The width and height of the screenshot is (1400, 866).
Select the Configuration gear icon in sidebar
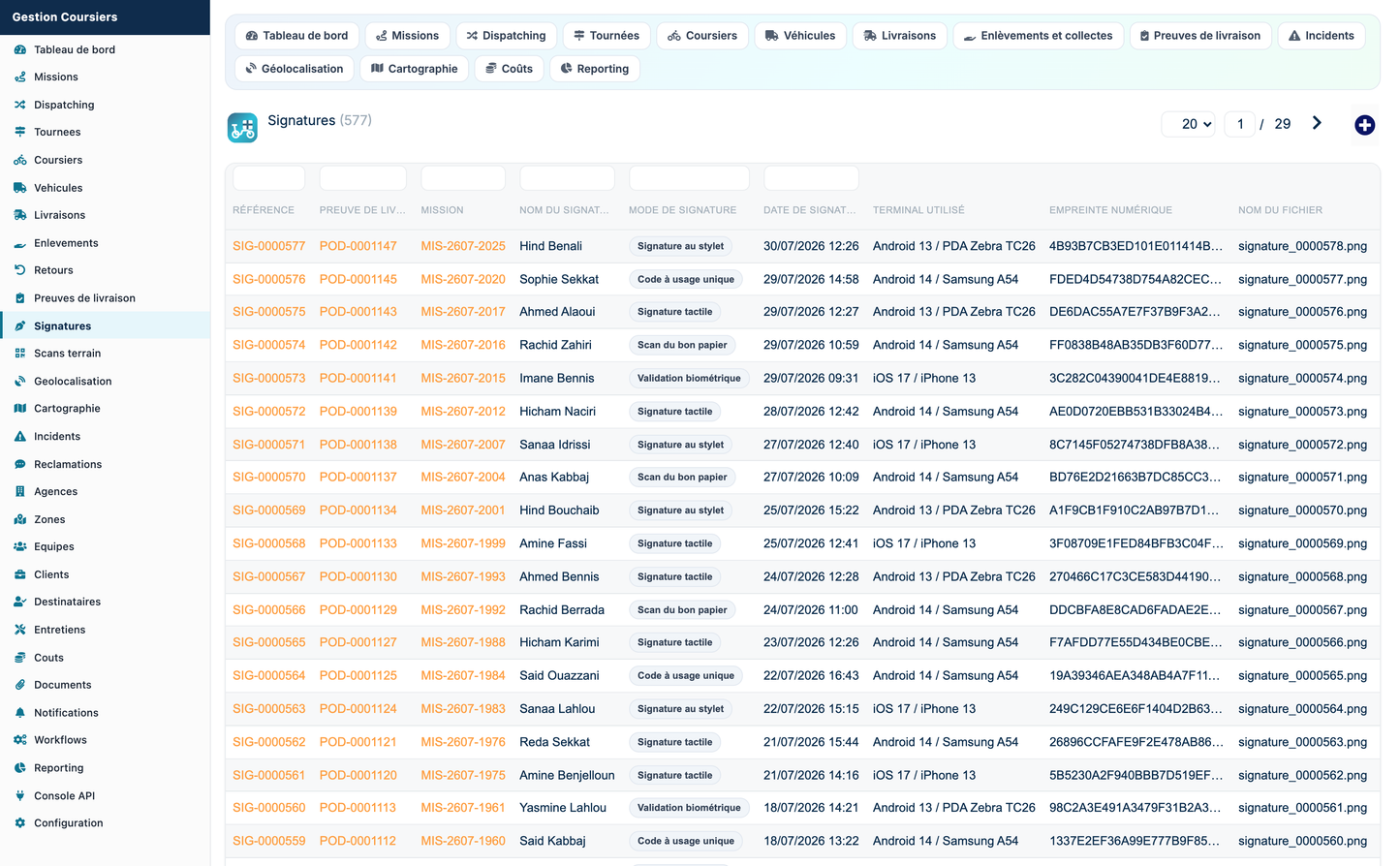(20, 823)
